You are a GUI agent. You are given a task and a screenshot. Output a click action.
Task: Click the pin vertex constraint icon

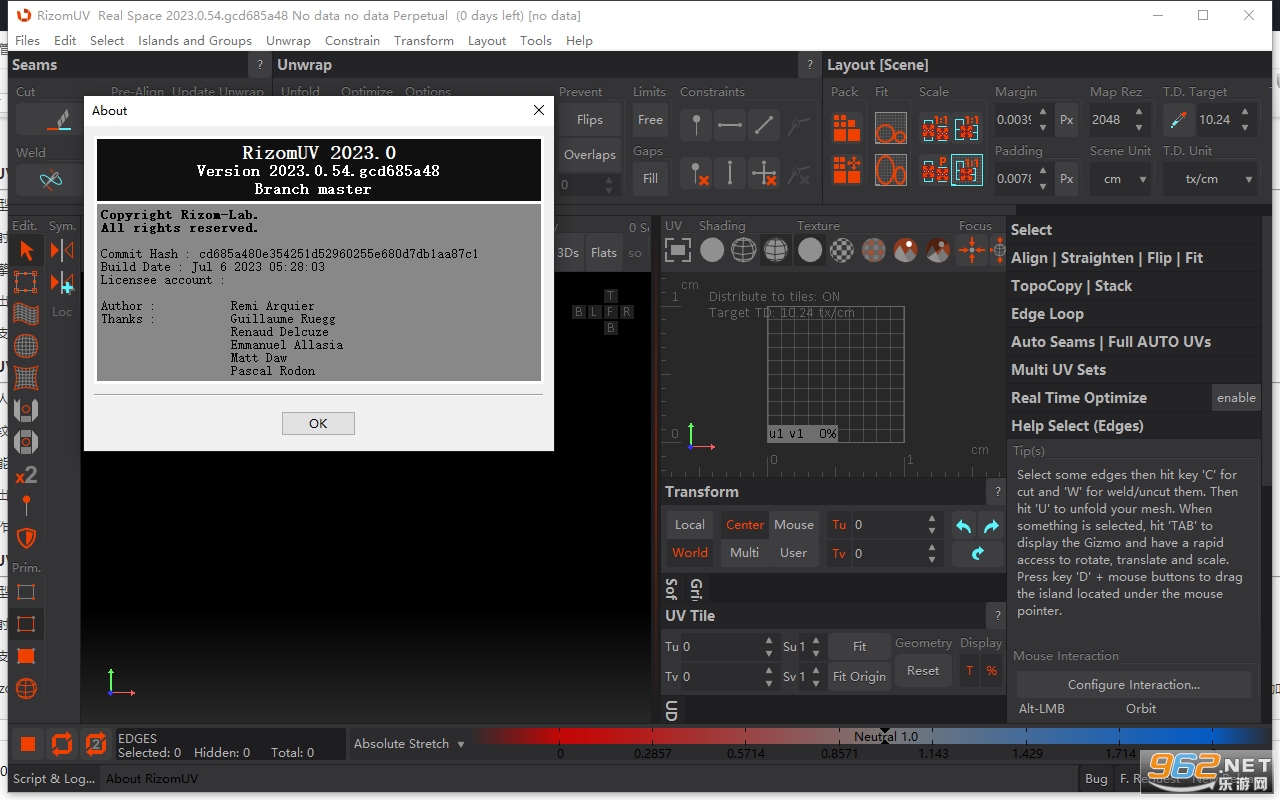coord(696,125)
